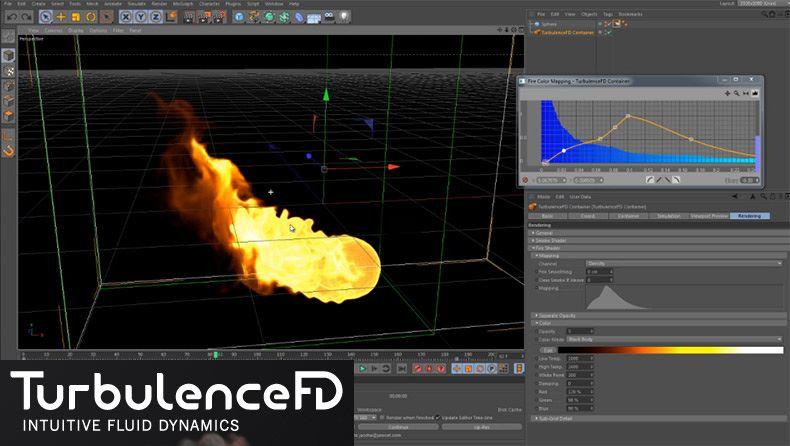Screen dimensions: 790x446
Task: Click the zoom icon in Fire Color Mapping
Action: (x=736, y=93)
